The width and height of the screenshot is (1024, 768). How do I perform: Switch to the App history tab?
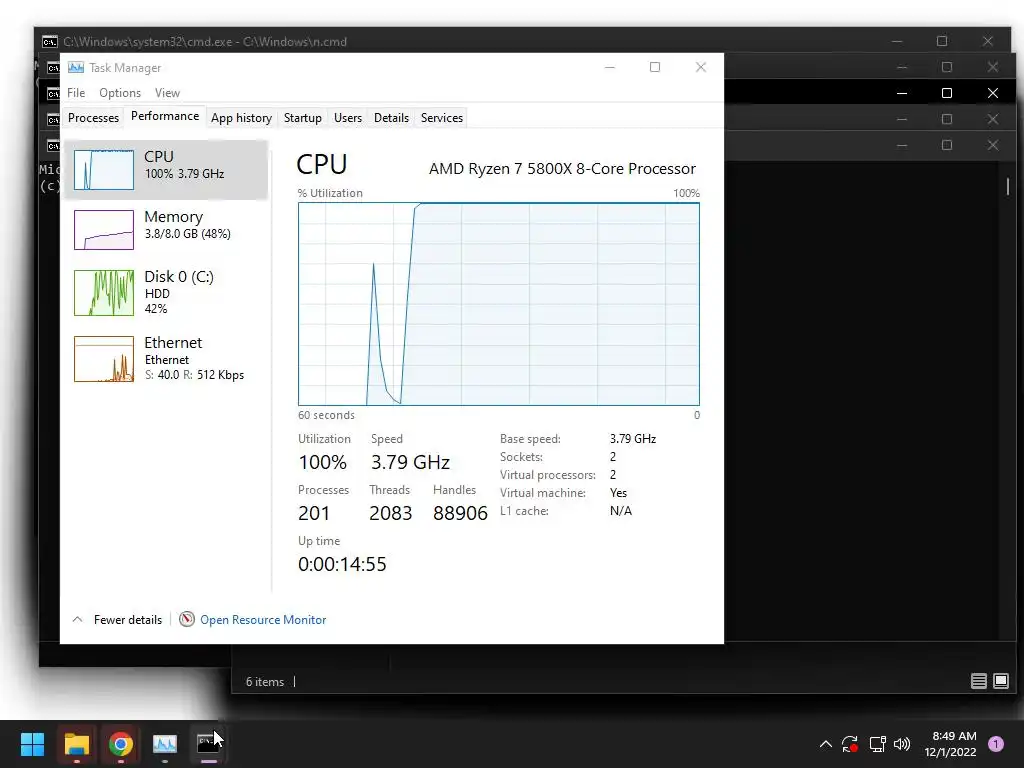point(241,118)
